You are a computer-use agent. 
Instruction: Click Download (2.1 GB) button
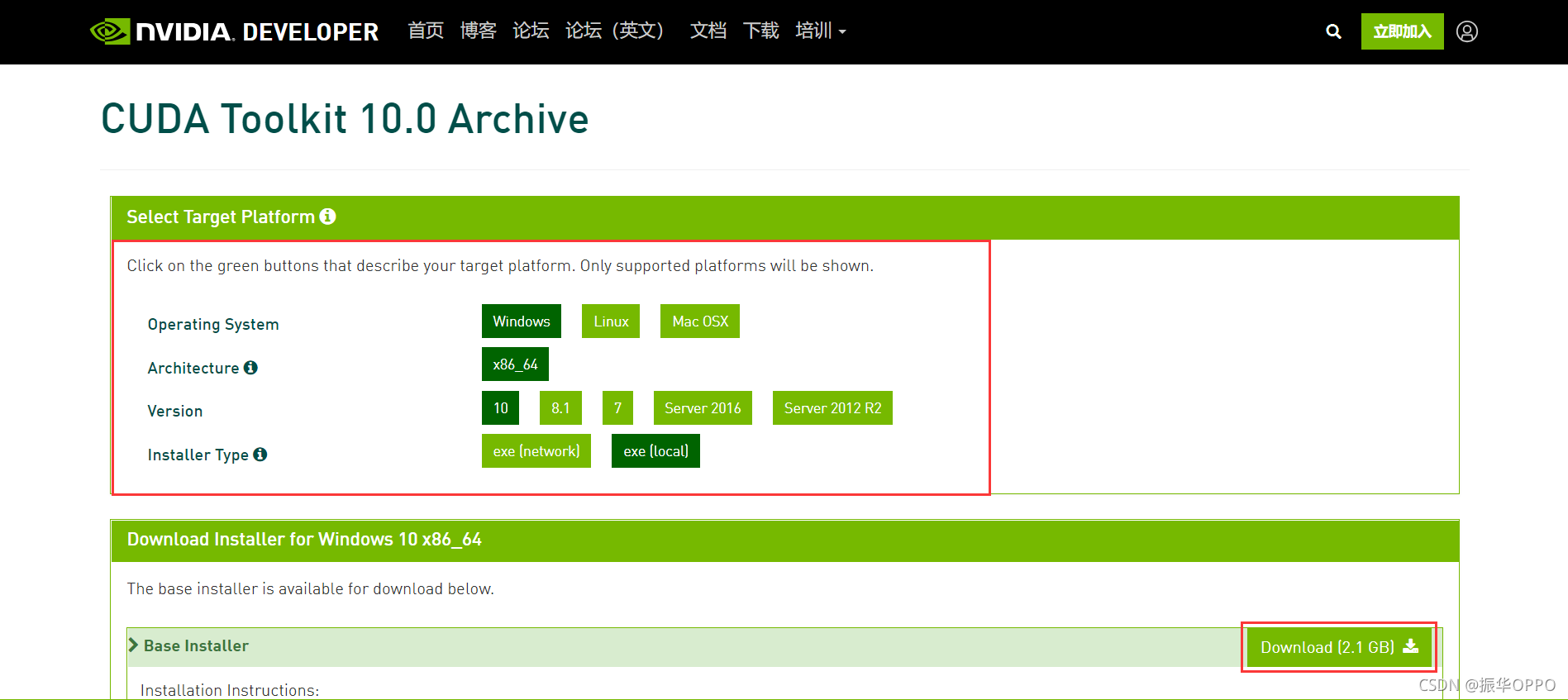[1339, 647]
